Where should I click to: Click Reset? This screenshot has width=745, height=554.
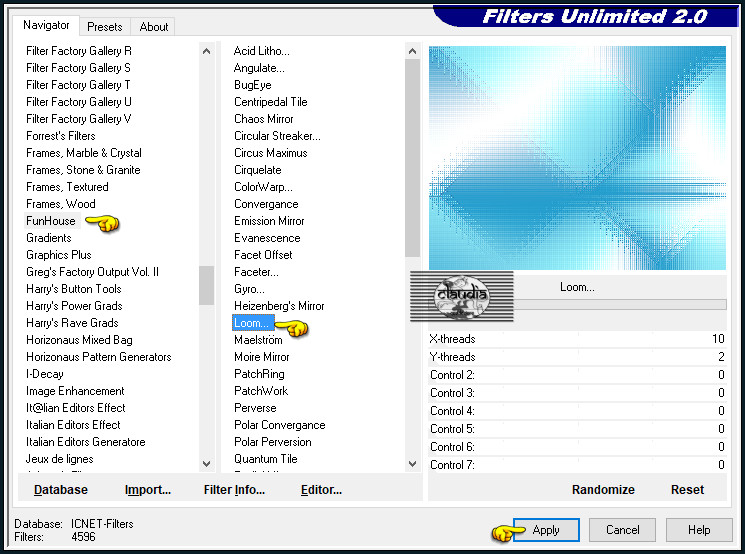687,490
